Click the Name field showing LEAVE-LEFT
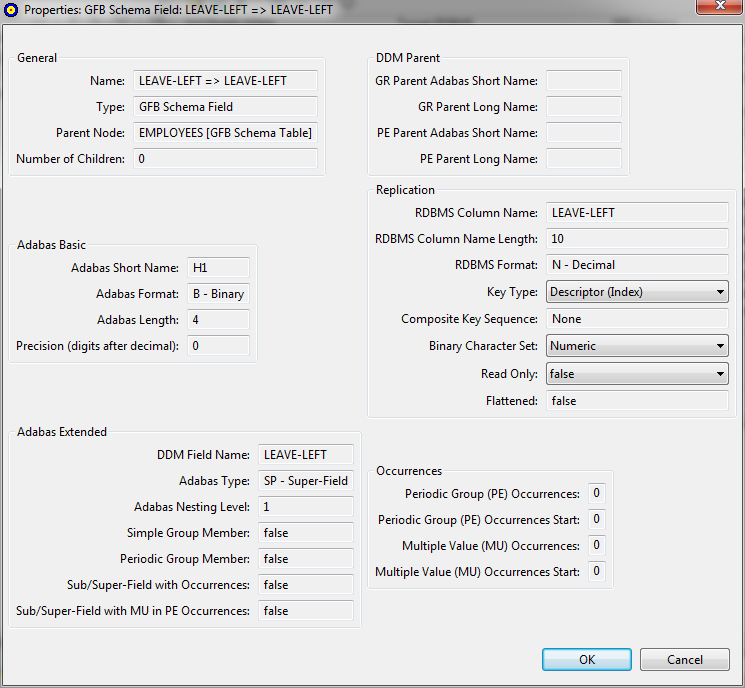Viewport: 745px width, 688px height. tap(225, 81)
